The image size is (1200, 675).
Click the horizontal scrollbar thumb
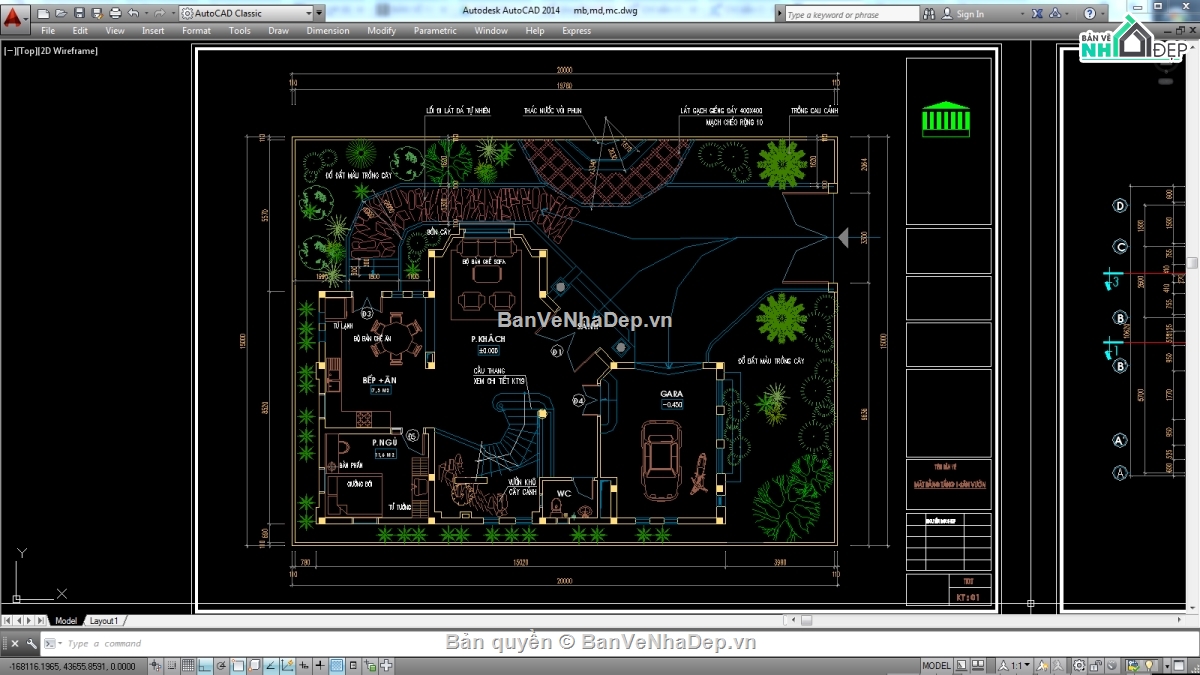(806, 620)
